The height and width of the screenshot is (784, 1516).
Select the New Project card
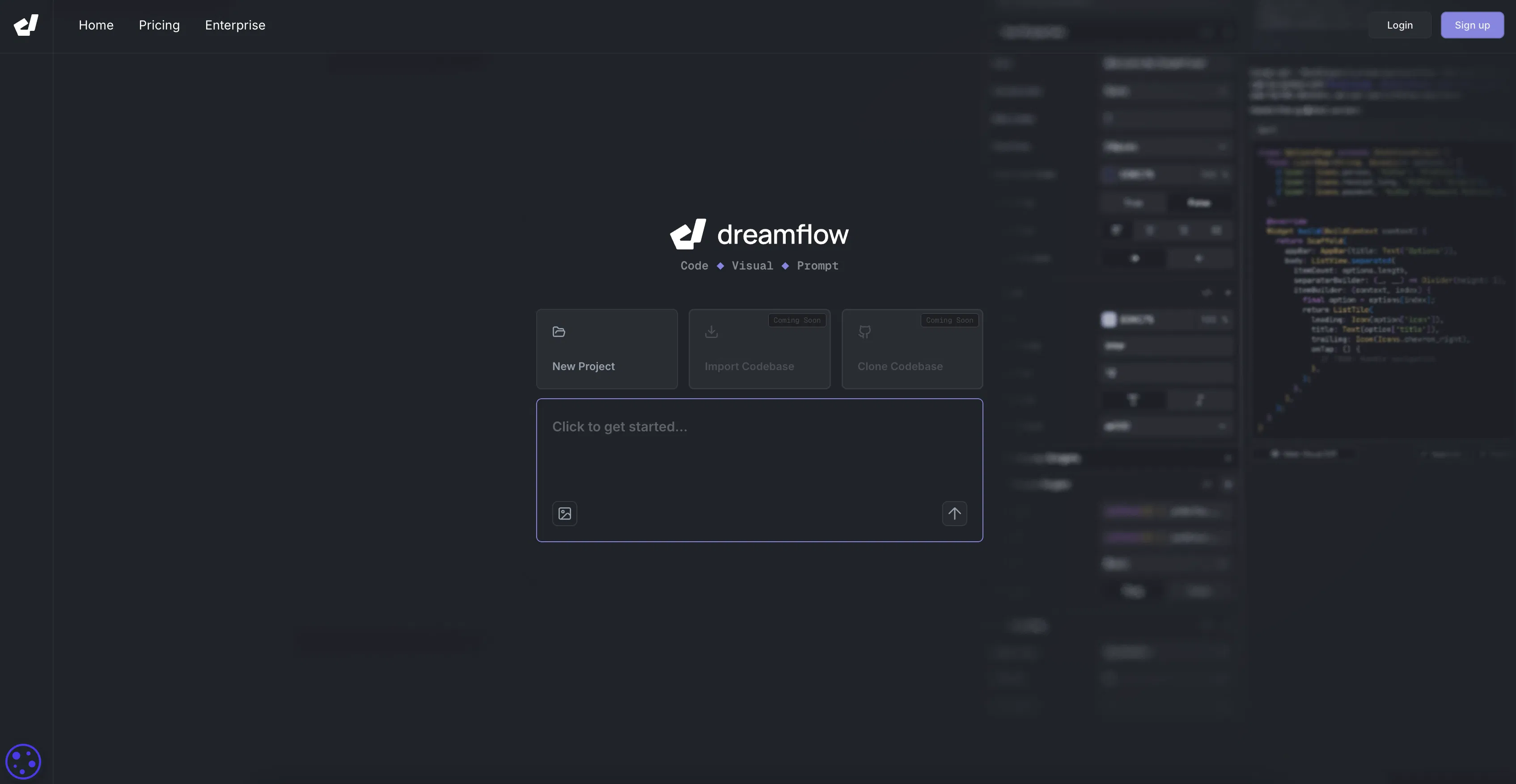[x=607, y=349]
